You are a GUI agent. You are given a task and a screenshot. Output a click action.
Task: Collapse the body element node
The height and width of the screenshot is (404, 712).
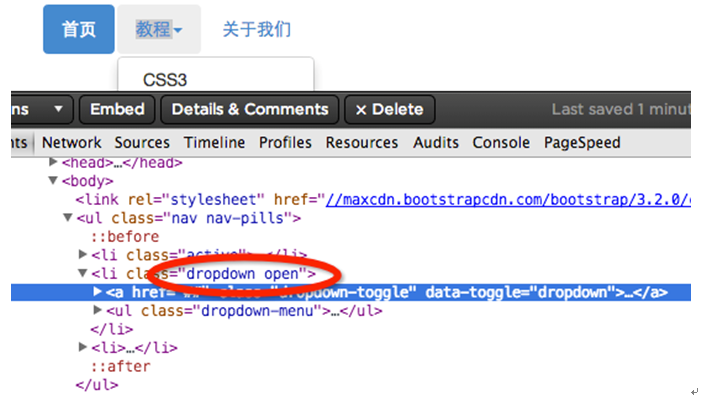pos(53,181)
